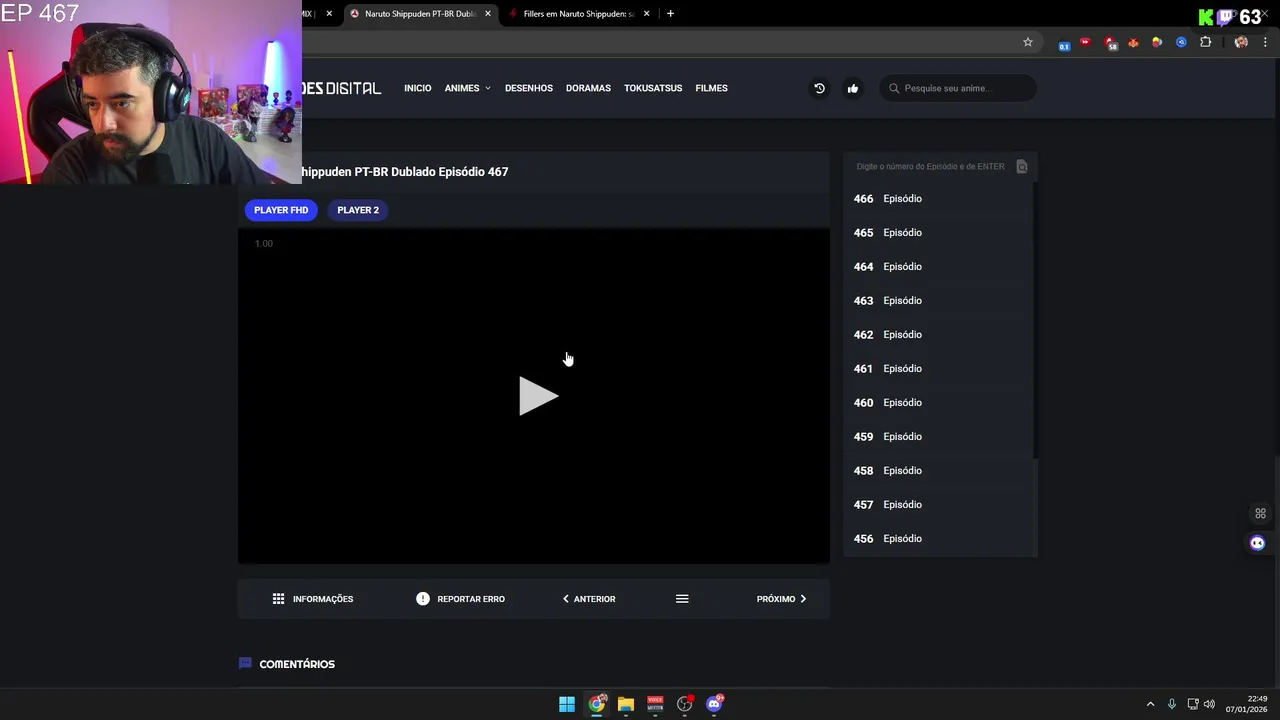Click the Informações grid icon

point(278,599)
